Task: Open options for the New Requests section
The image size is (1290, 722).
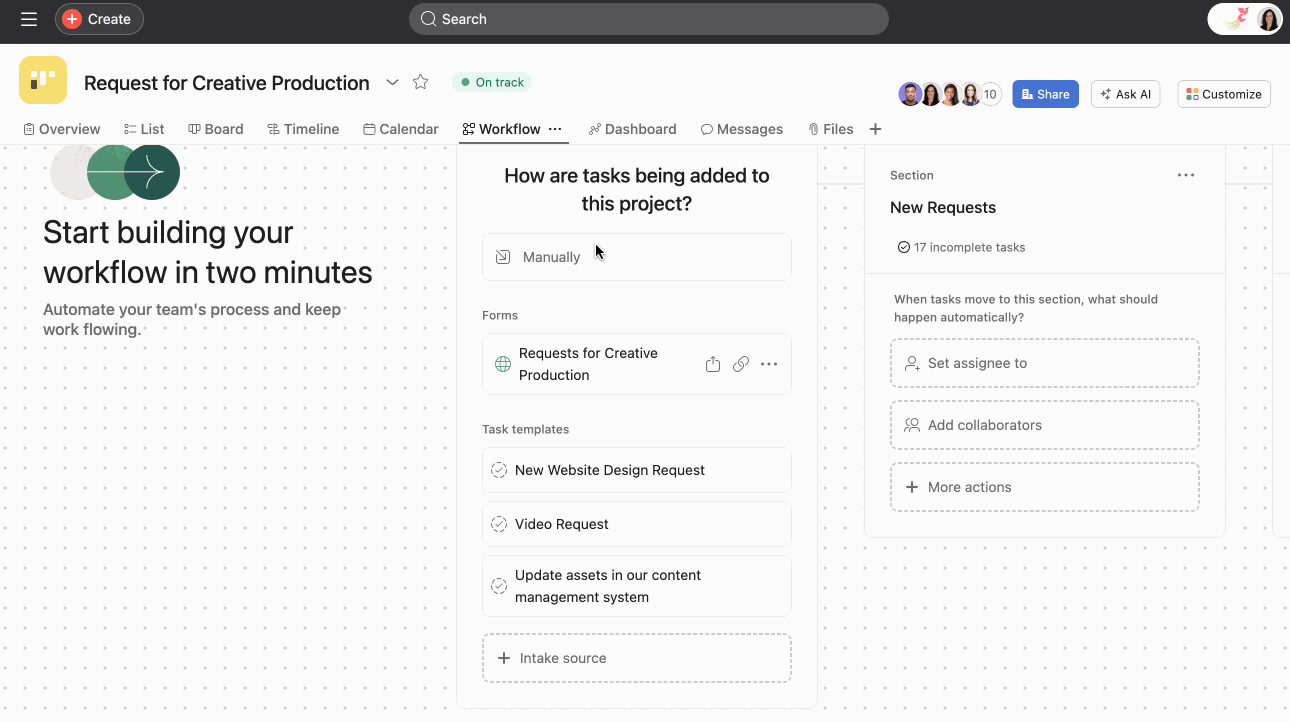Action: coord(1186,175)
